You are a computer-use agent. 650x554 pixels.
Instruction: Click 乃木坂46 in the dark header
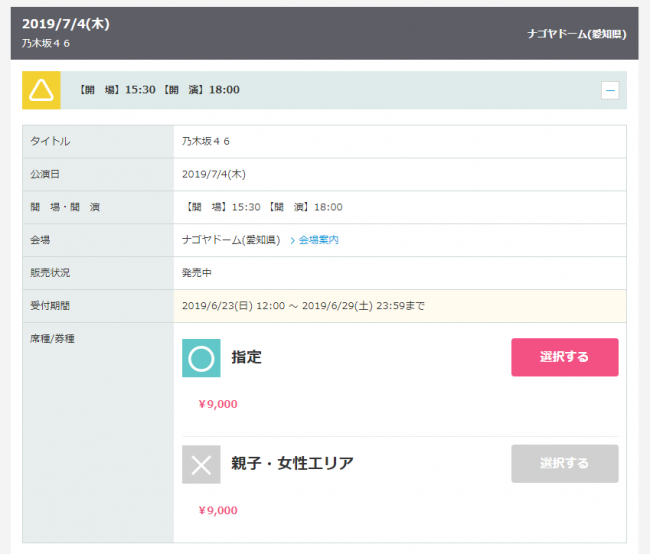coord(46,43)
